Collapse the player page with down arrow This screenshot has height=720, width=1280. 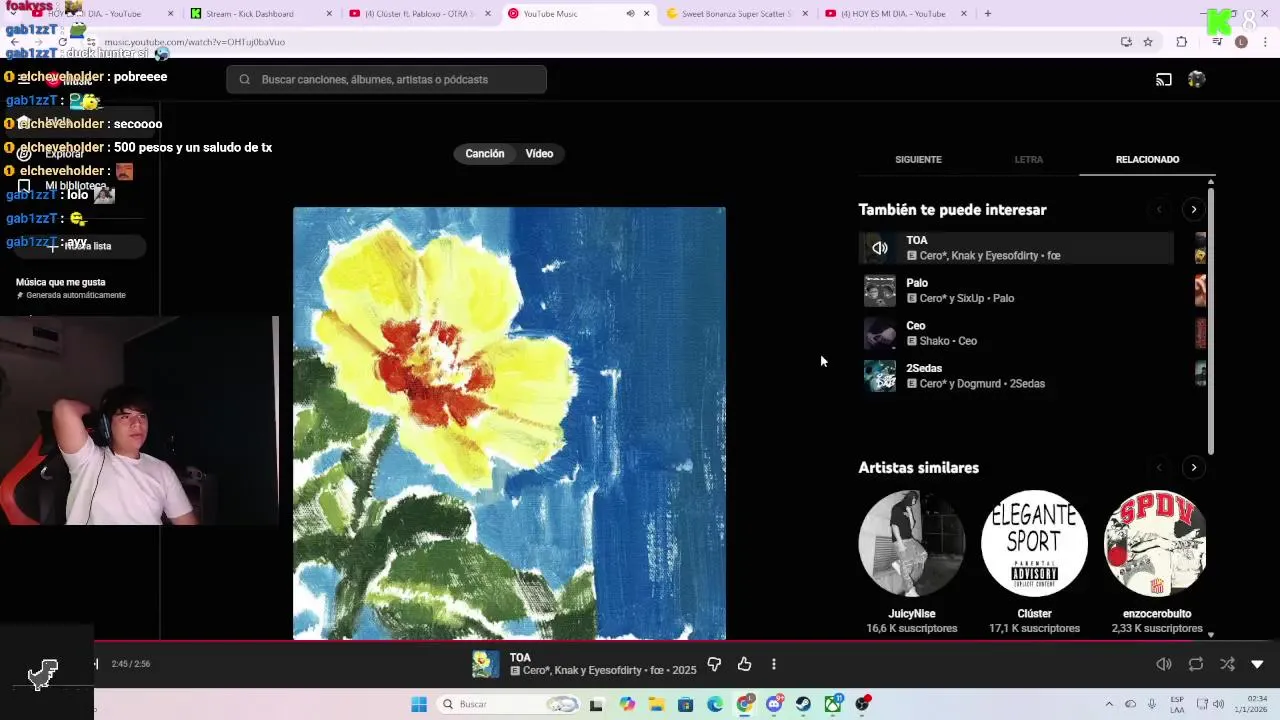click(x=1257, y=664)
